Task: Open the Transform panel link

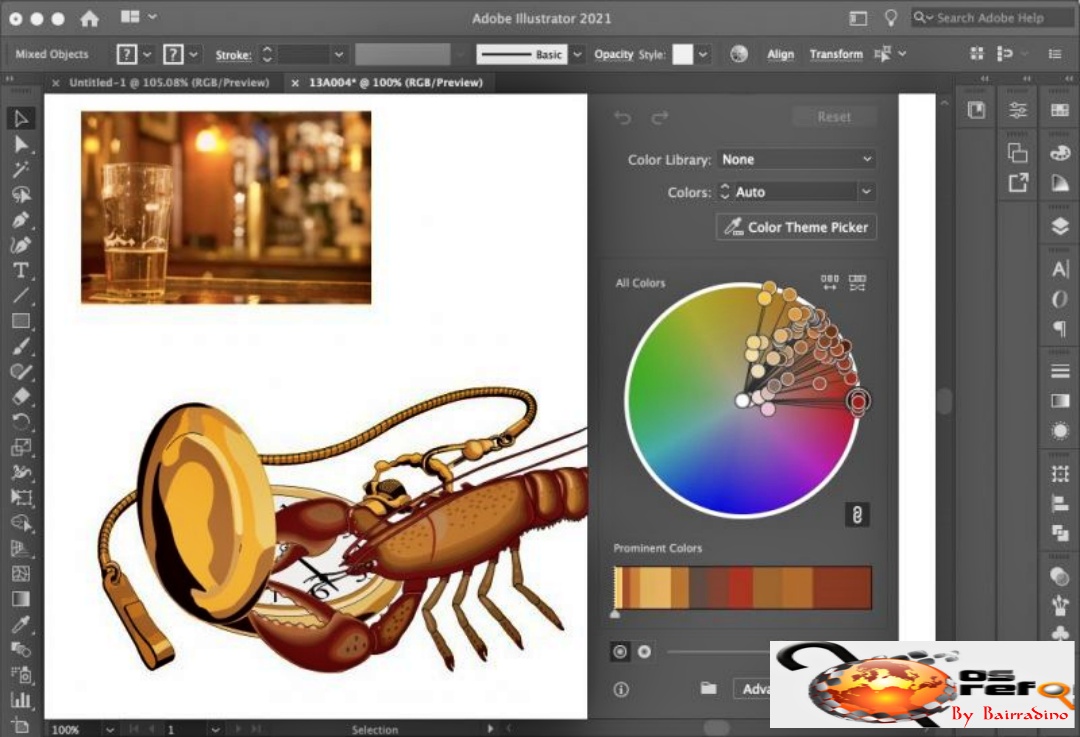Action: coord(836,54)
